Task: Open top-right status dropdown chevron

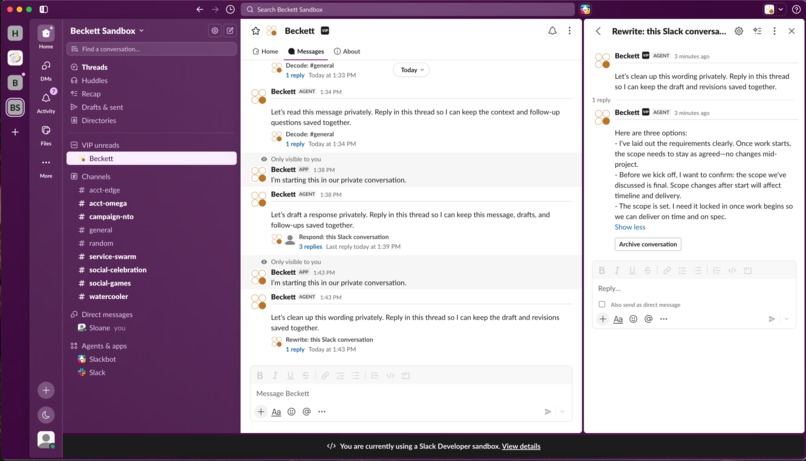Action: [x=781, y=9]
